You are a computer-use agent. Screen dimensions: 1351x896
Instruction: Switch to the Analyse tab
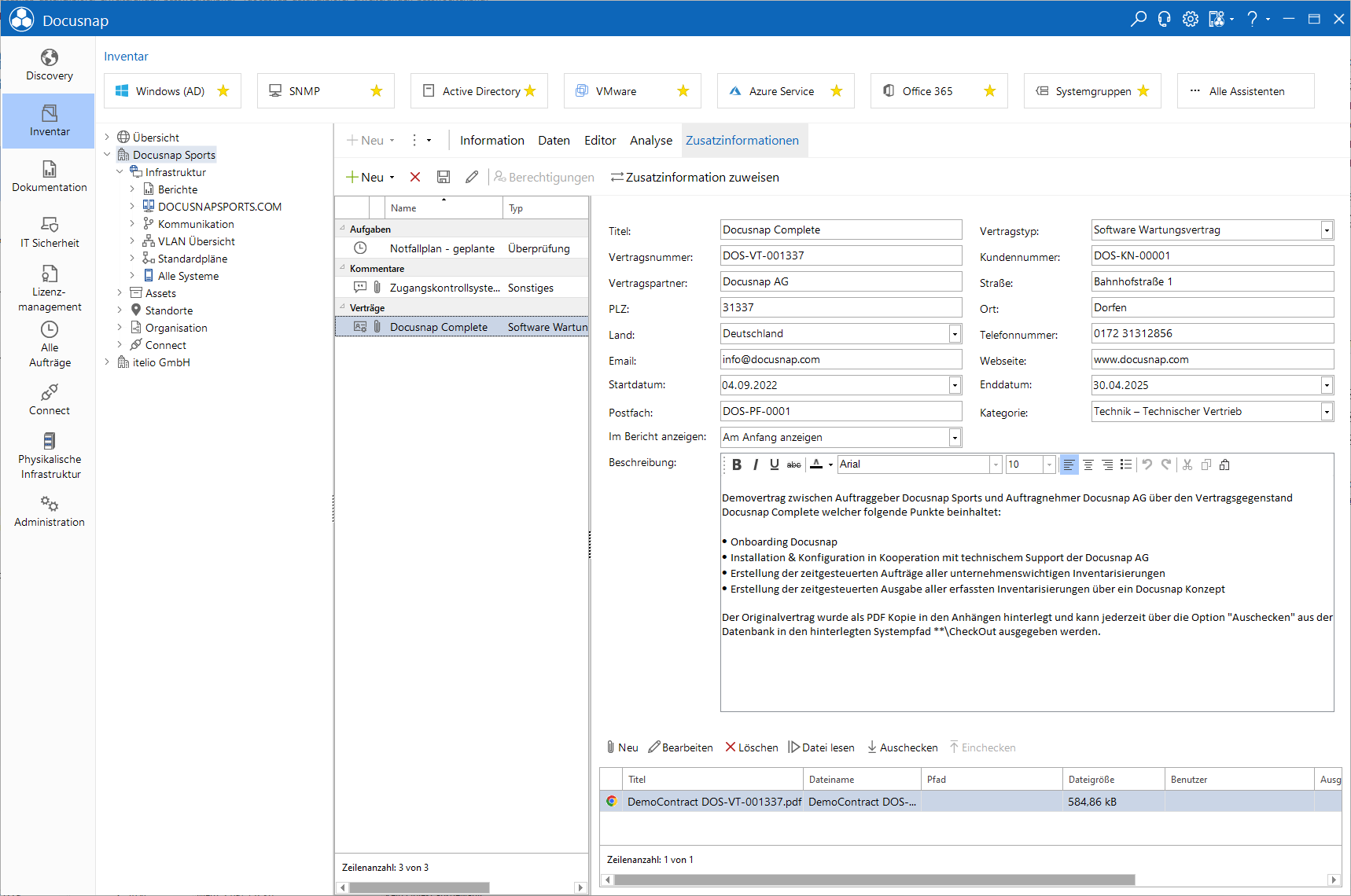[651, 141]
